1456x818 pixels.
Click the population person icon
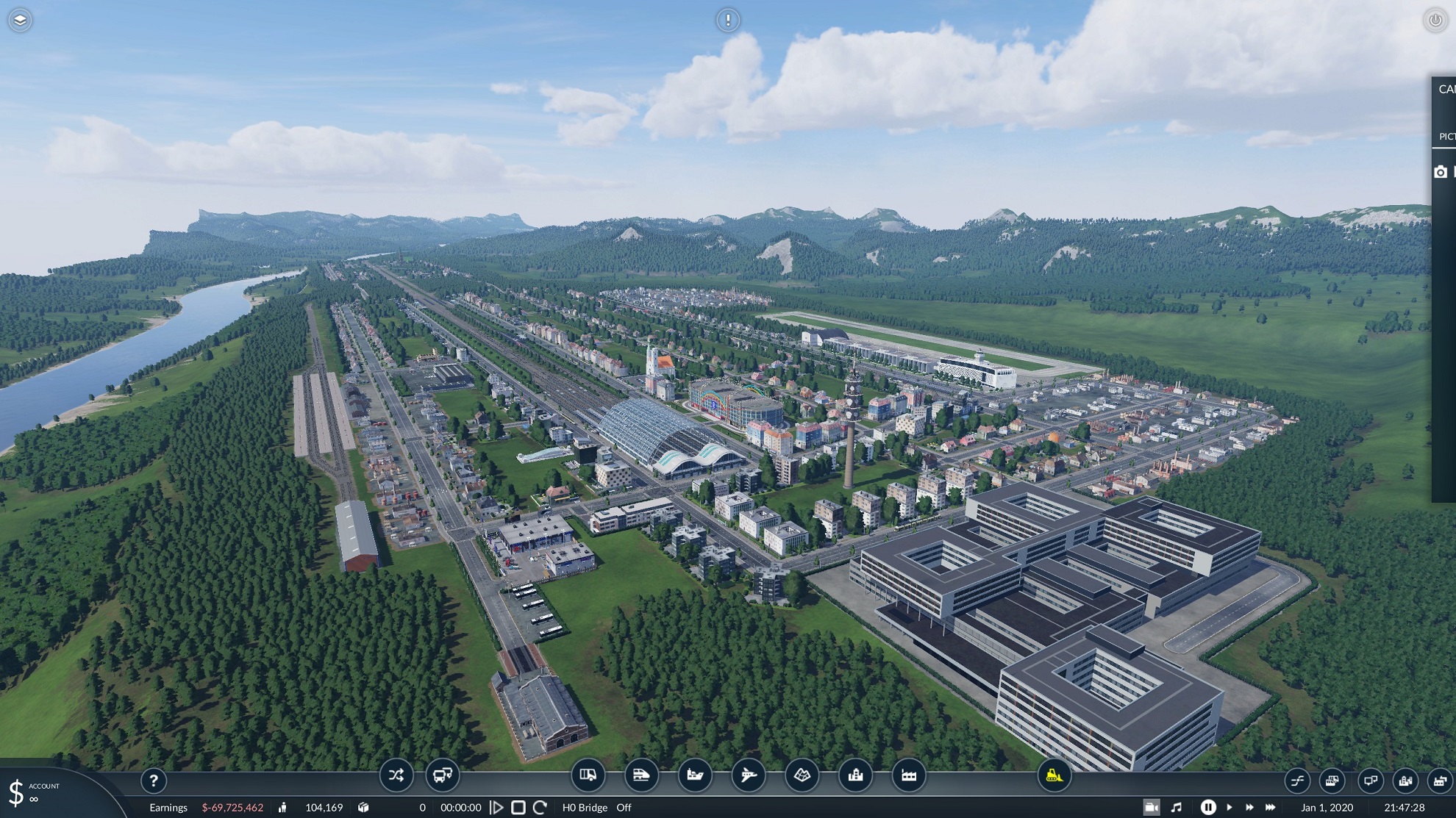282,807
